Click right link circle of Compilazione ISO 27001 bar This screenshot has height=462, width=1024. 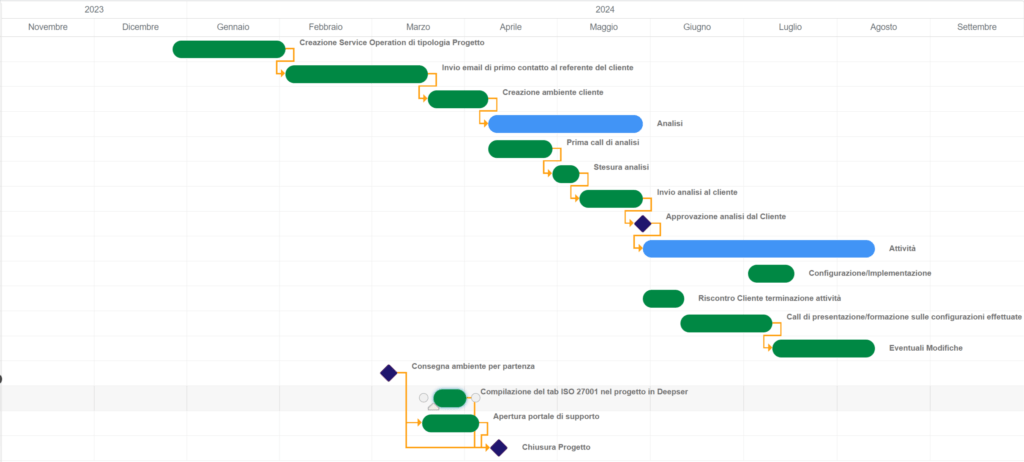475,397
